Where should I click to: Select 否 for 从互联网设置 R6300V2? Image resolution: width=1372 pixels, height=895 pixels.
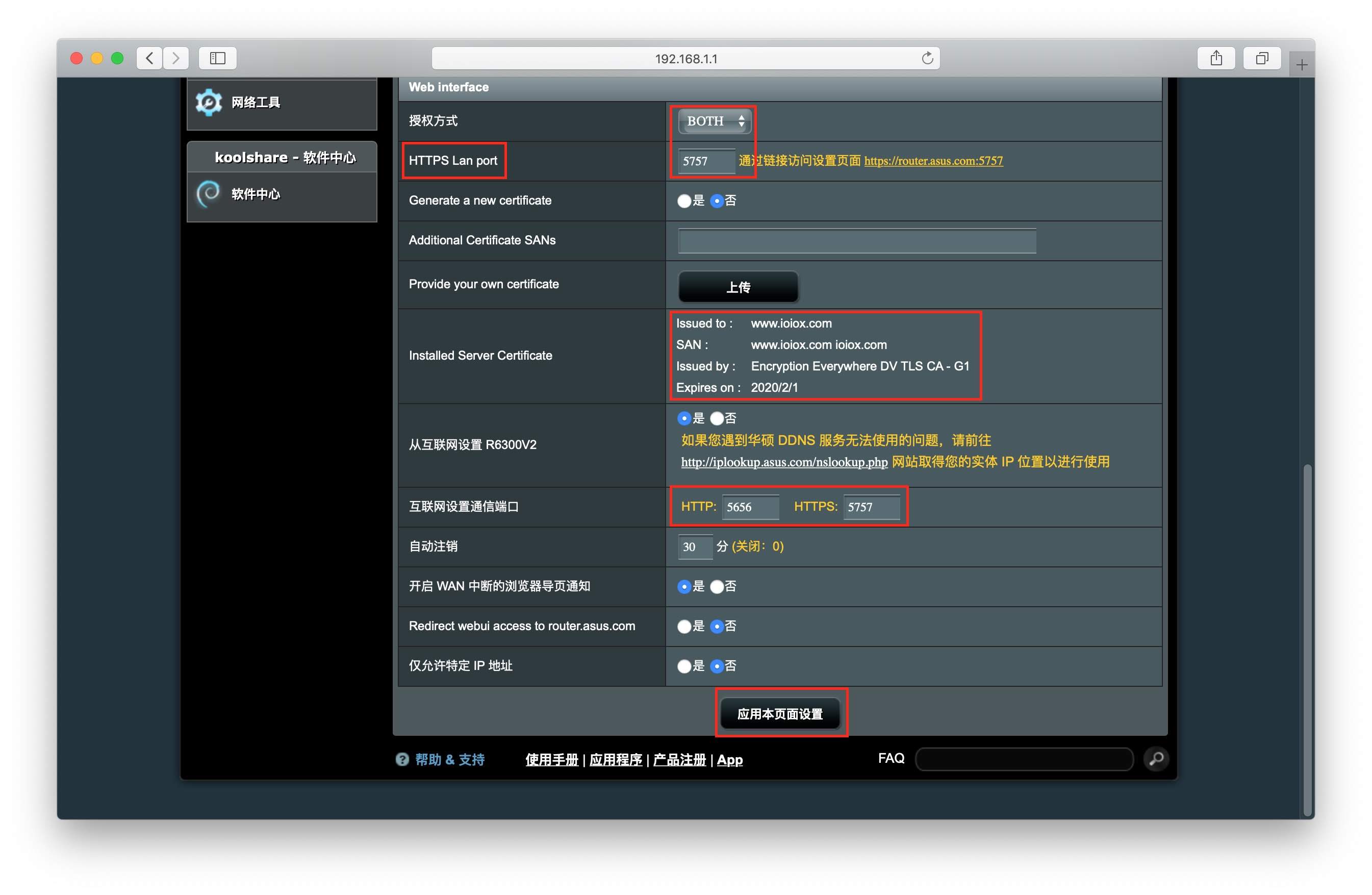click(x=717, y=418)
